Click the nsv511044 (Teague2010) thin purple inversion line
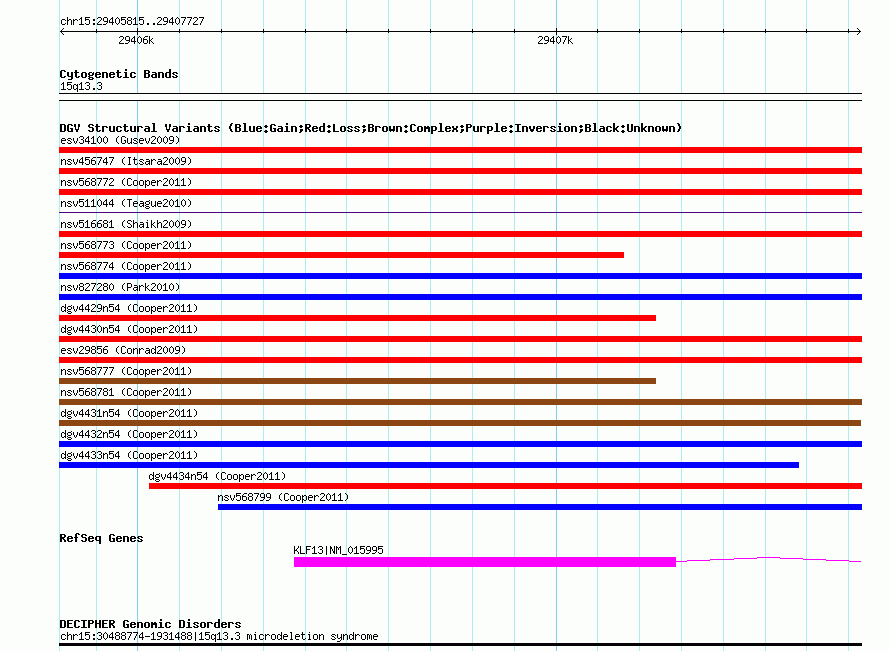 [460, 212]
